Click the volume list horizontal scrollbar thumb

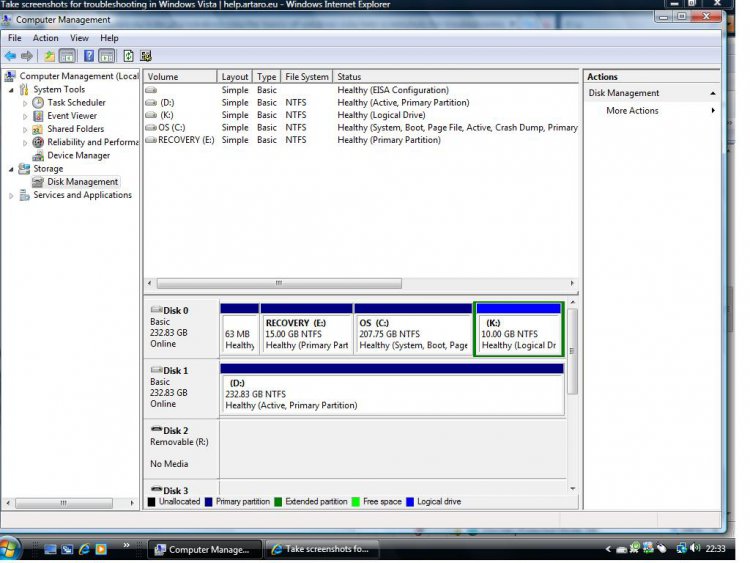[x=279, y=283]
